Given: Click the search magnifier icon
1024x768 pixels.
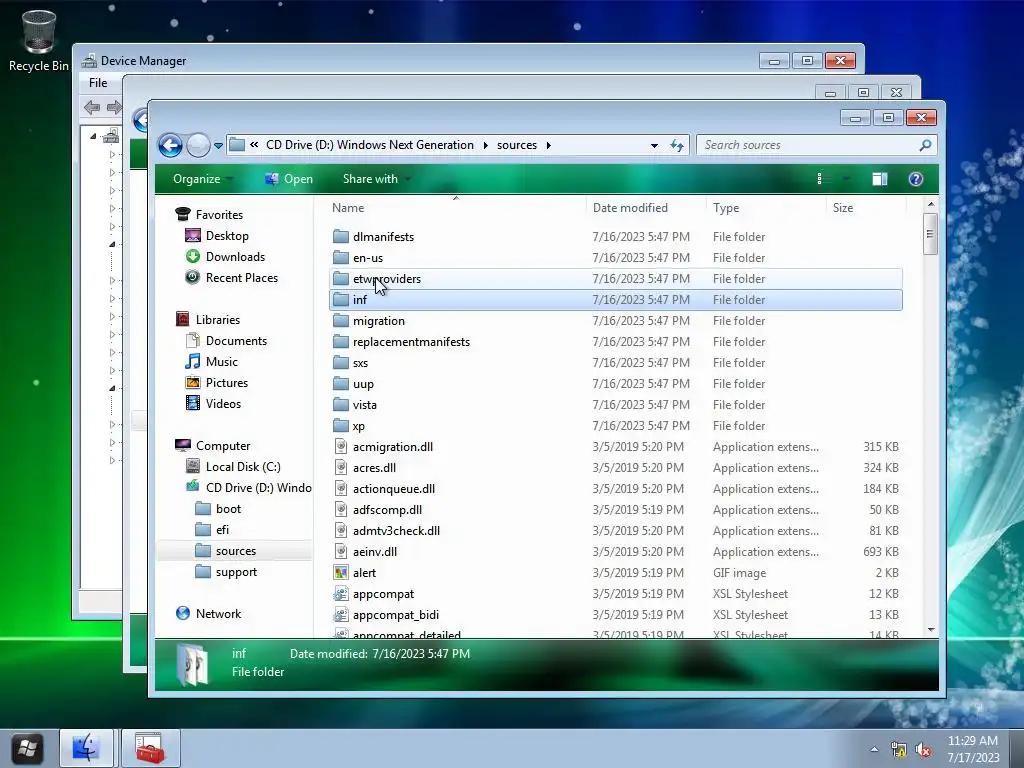Looking at the screenshot, I should point(925,145).
